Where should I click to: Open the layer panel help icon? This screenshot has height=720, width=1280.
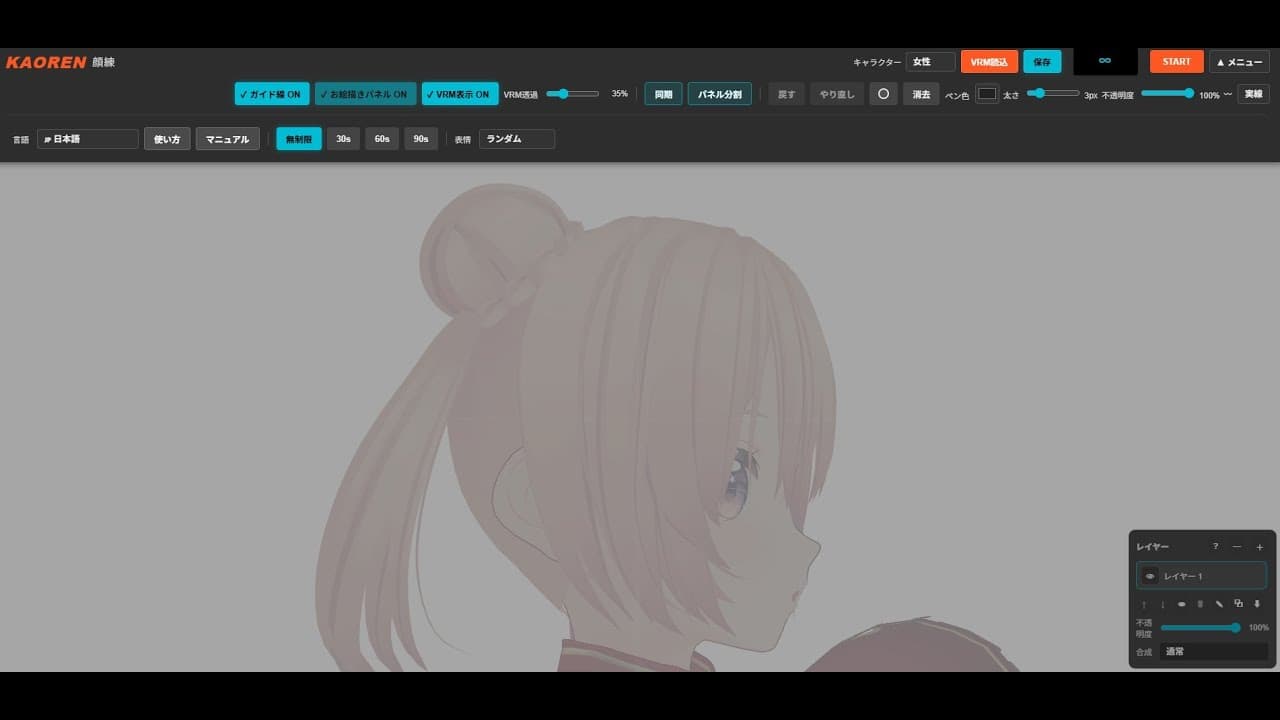[x=1215, y=547]
